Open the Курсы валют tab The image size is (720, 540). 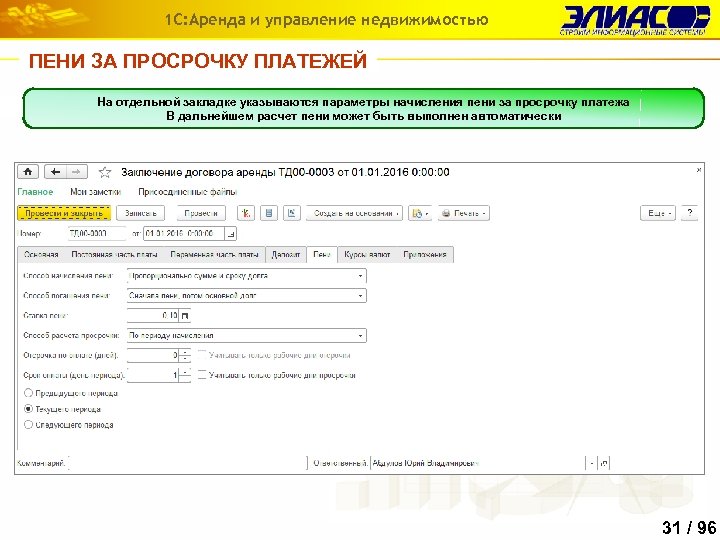(367, 254)
